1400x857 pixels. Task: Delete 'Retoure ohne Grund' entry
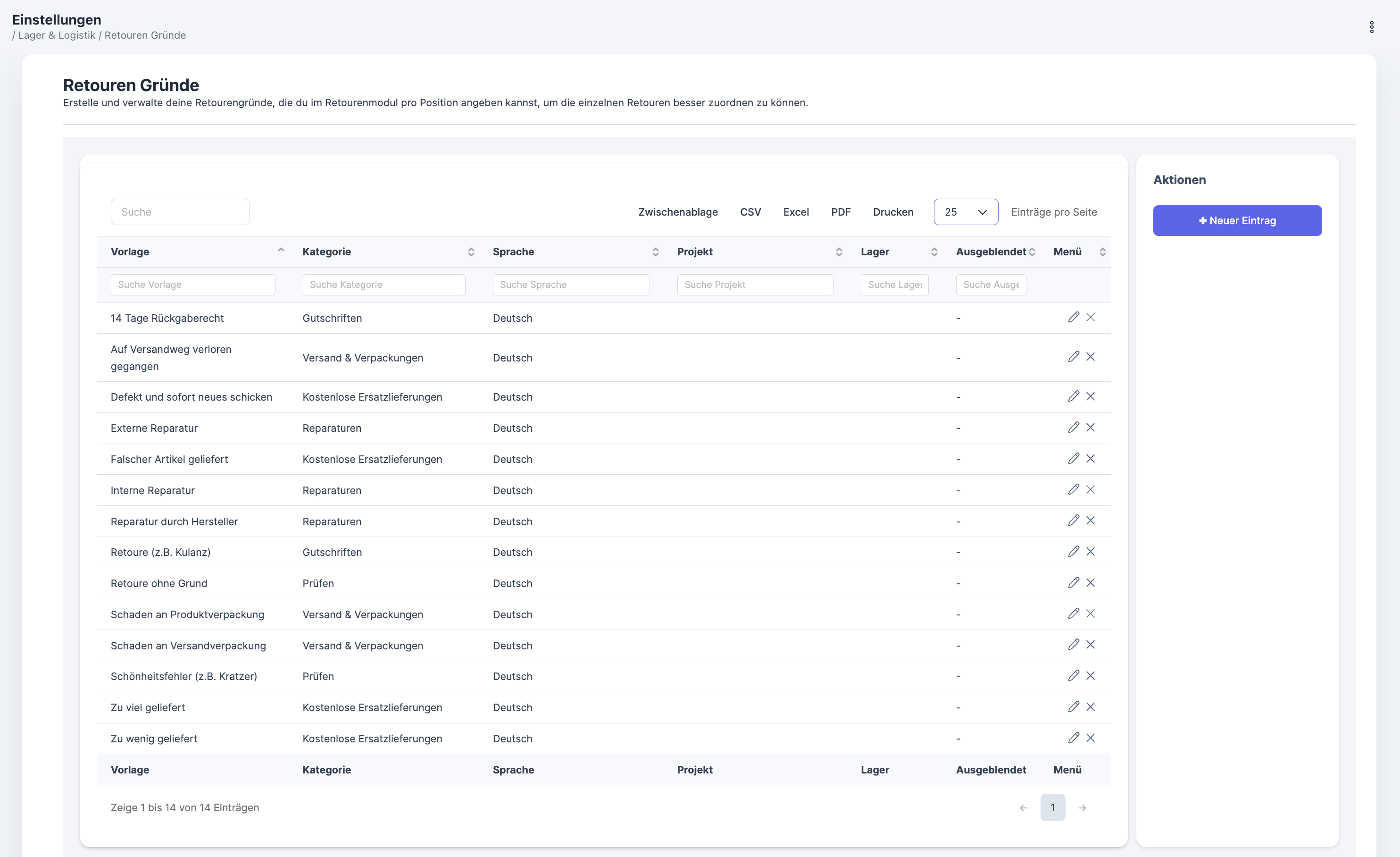(x=1091, y=582)
